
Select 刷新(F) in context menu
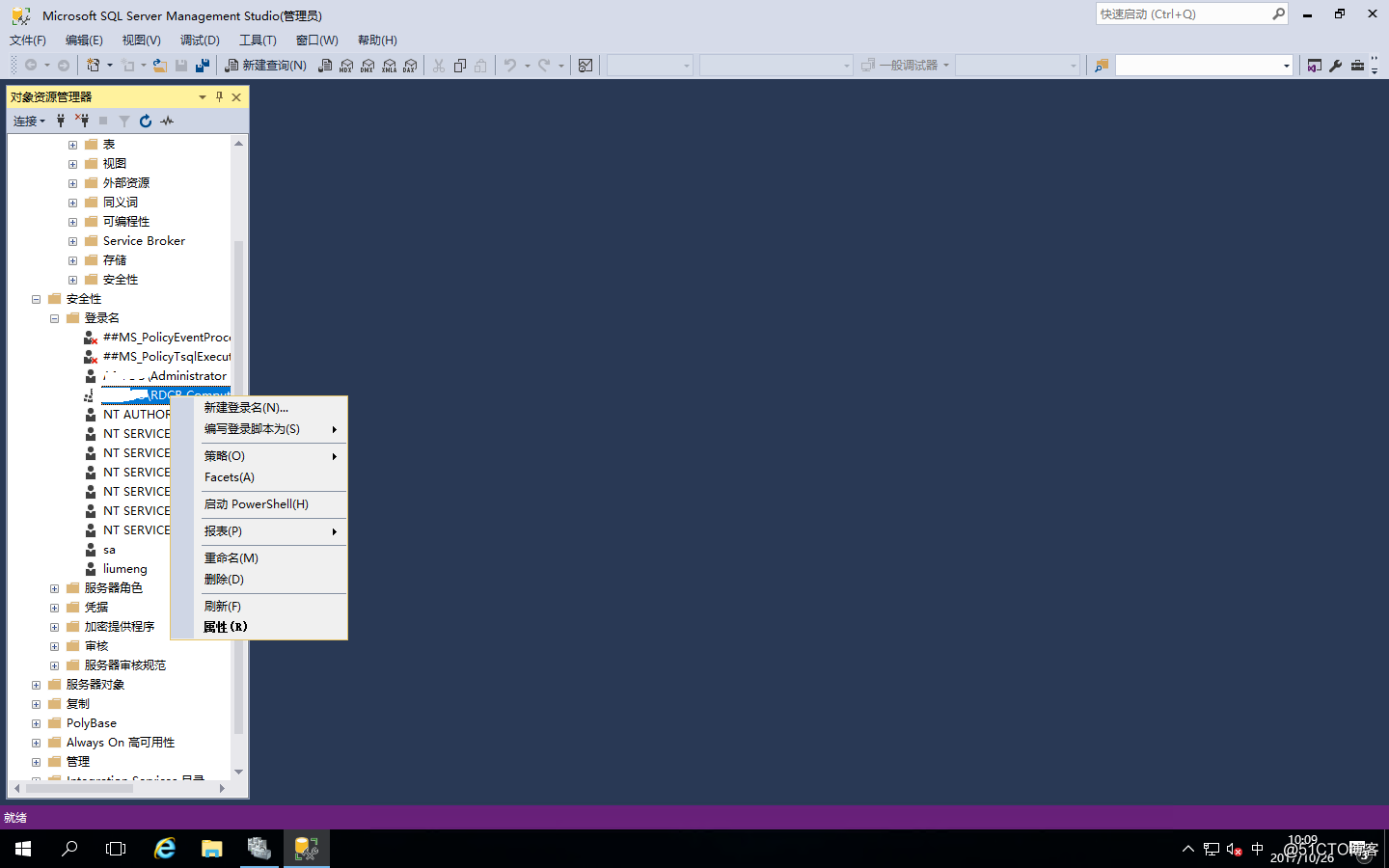click(x=259, y=607)
